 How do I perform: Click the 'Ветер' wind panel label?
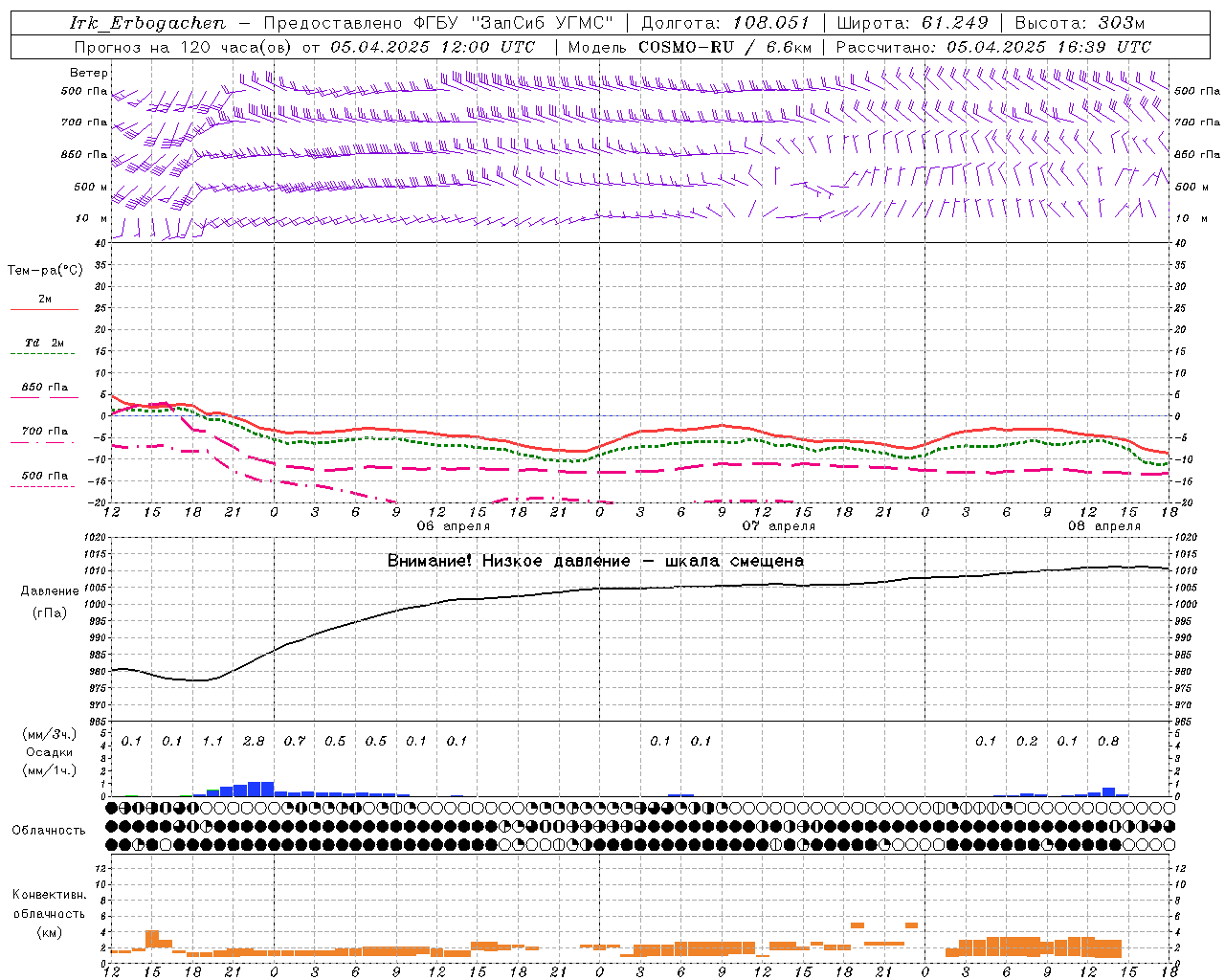(89, 73)
